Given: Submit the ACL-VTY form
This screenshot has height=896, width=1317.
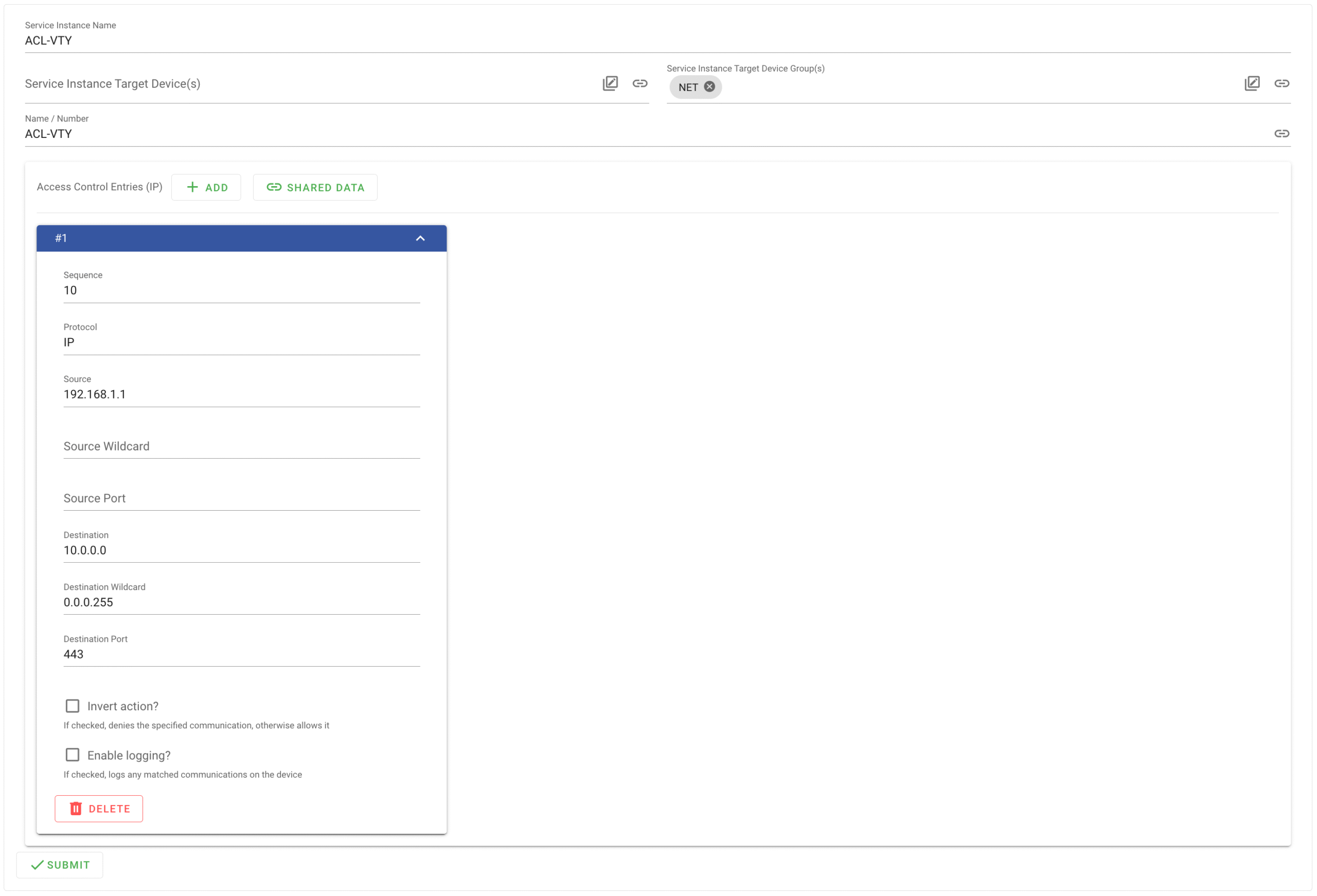Looking at the screenshot, I should 60,864.
